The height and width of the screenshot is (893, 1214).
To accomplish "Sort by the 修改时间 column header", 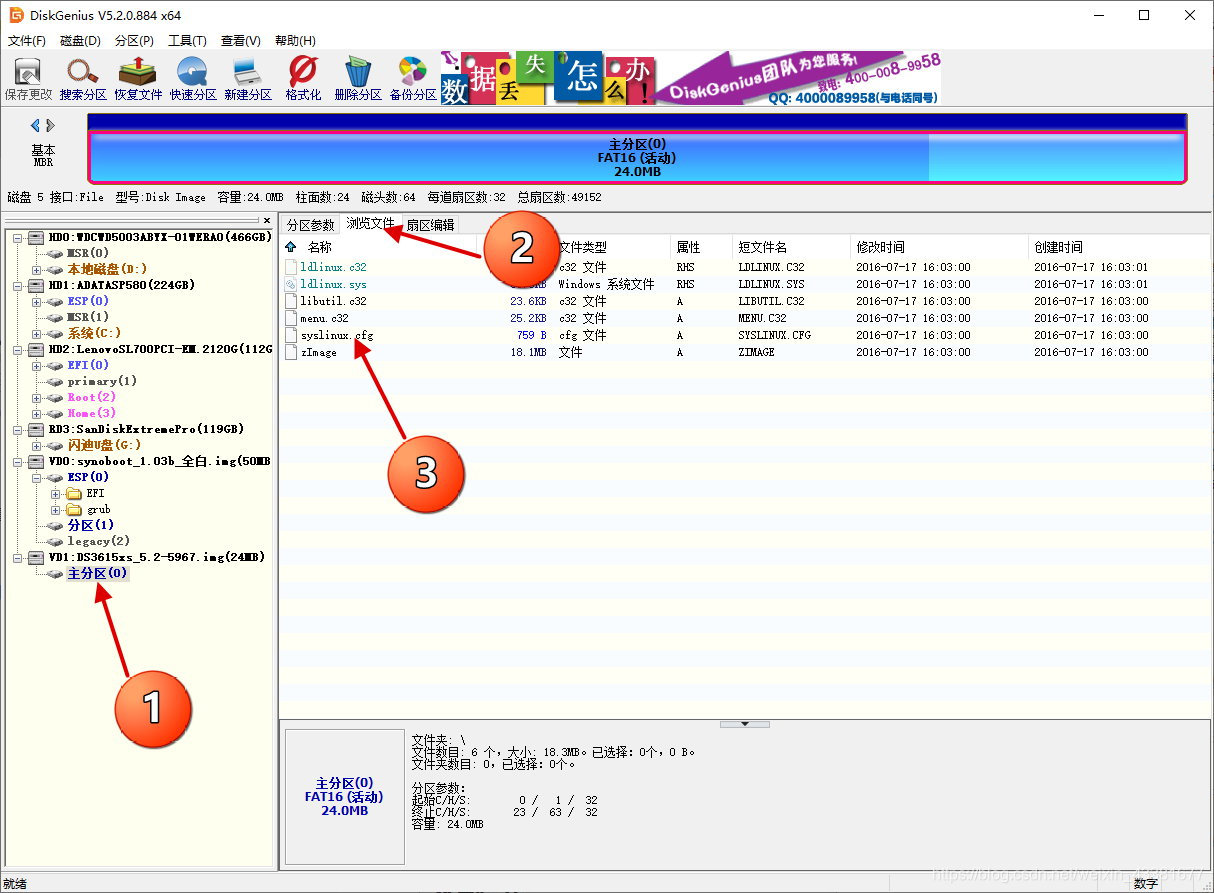I will [x=880, y=247].
